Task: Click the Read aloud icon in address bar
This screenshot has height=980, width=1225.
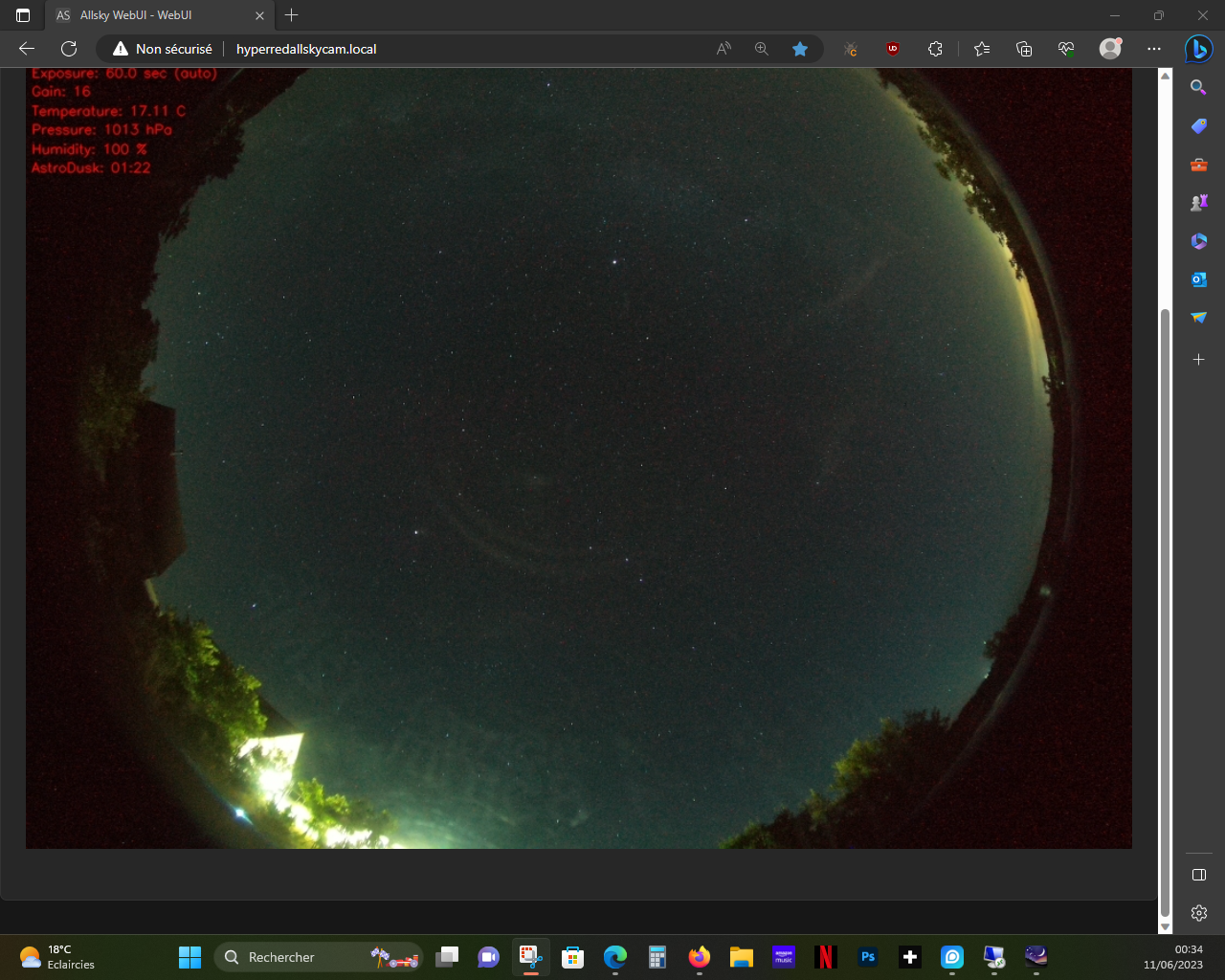Action: [724, 49]
